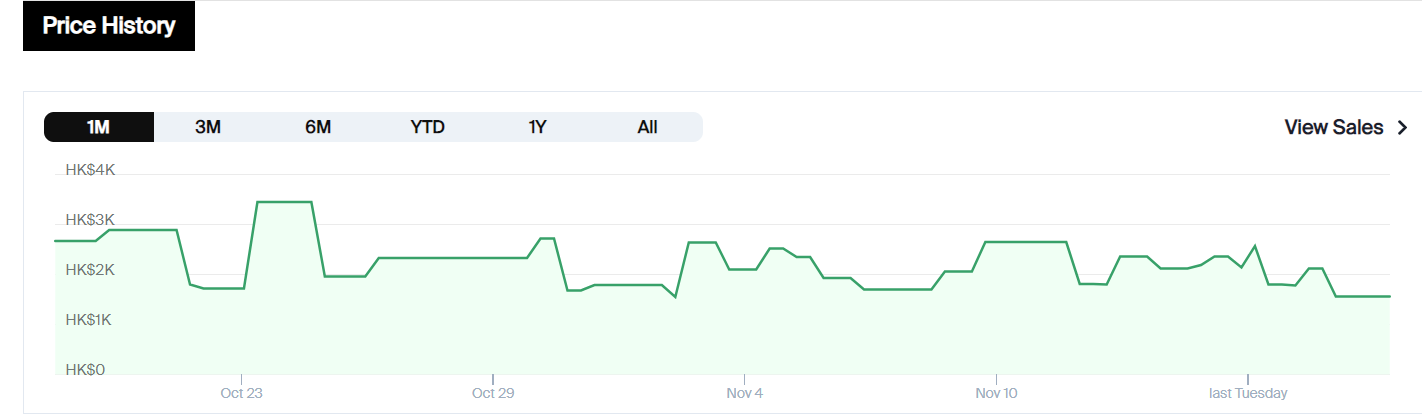Select the All time range
Screen dimensions: 1422x419
(x=647, y=127)
